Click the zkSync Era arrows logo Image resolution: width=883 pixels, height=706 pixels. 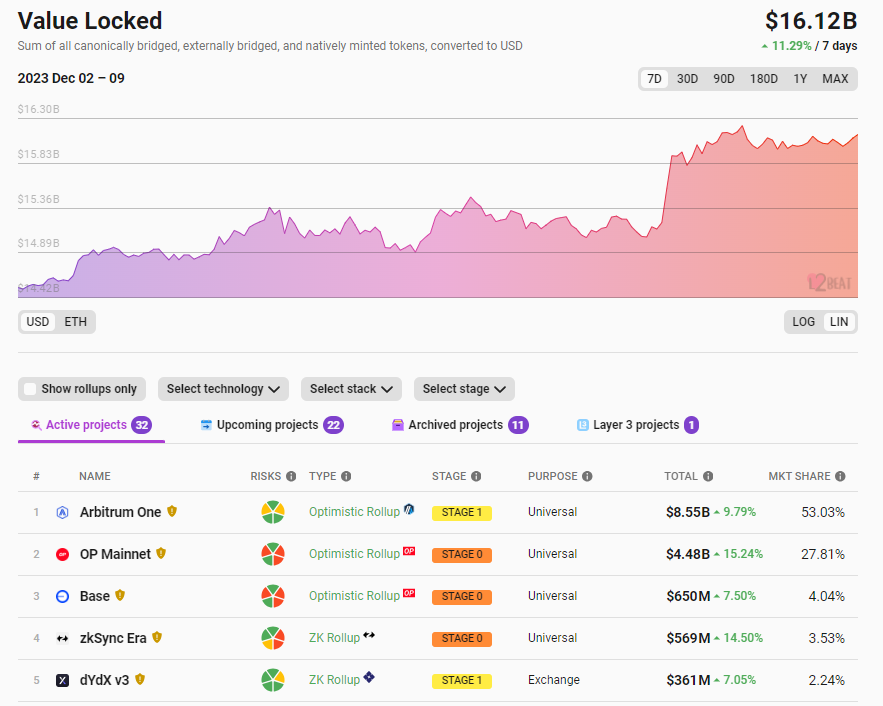[62, 638]
